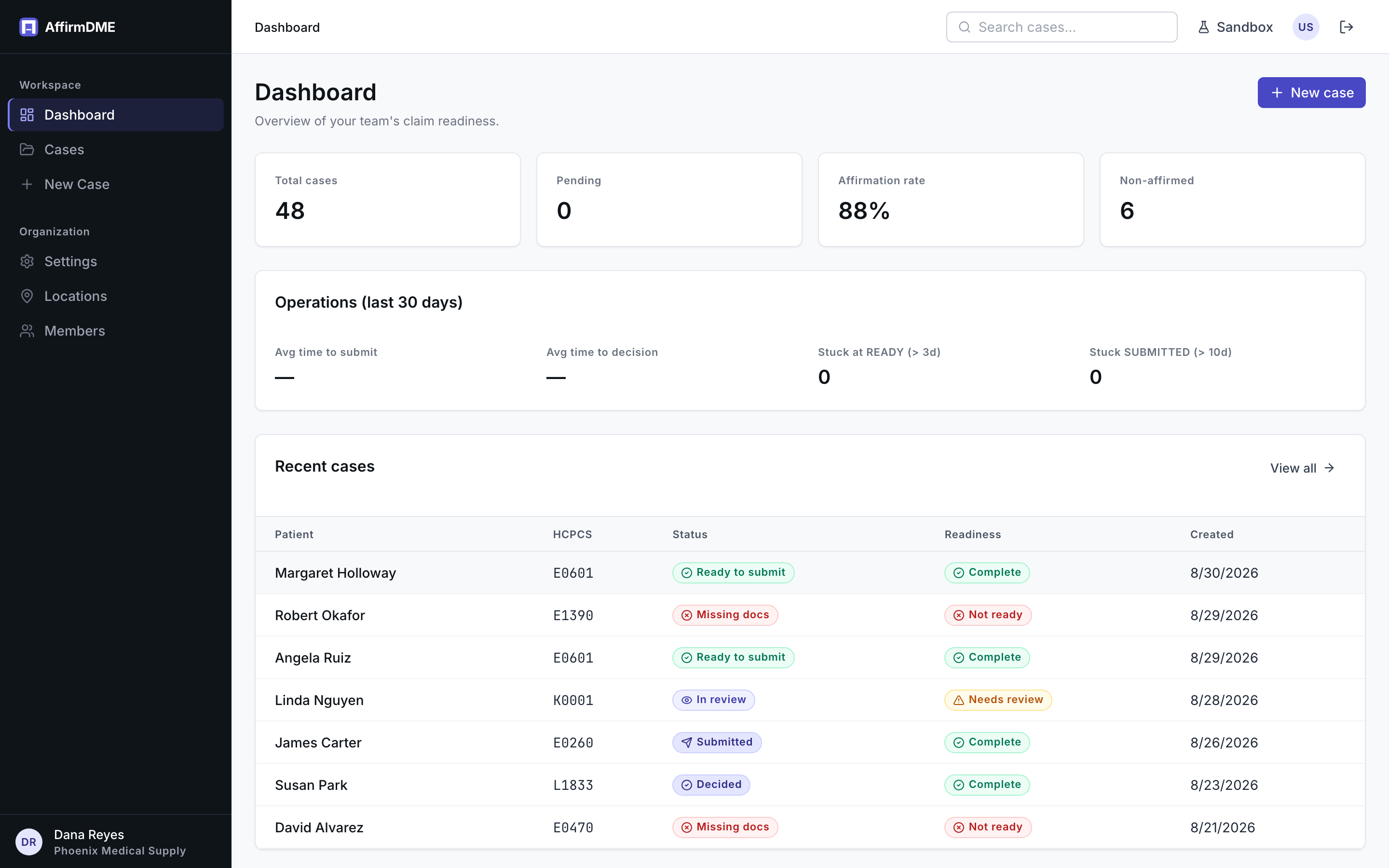
Task: Click the Sandbox flask indicator
Action: 1235,27
